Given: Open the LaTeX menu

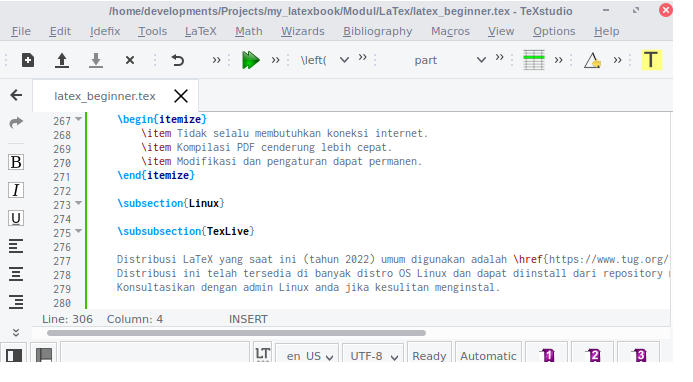Looking at the screenshot, I should tap(201, 31).
